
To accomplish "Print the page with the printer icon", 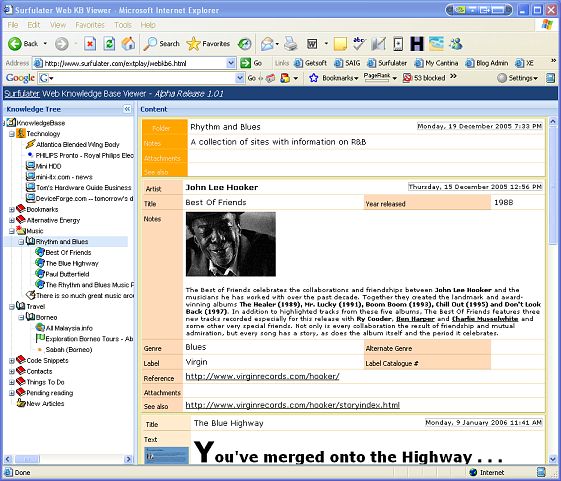I will 291,44.
